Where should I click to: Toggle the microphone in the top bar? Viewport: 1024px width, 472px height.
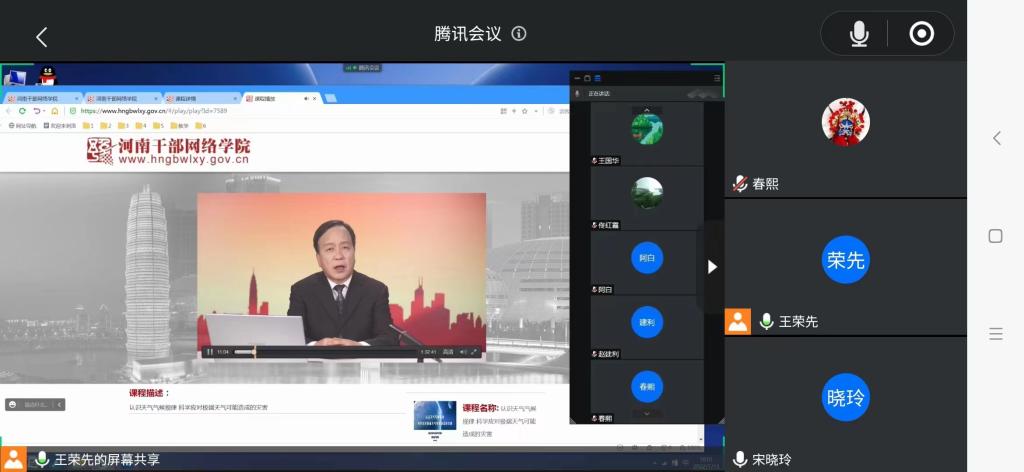pos(858,34)
